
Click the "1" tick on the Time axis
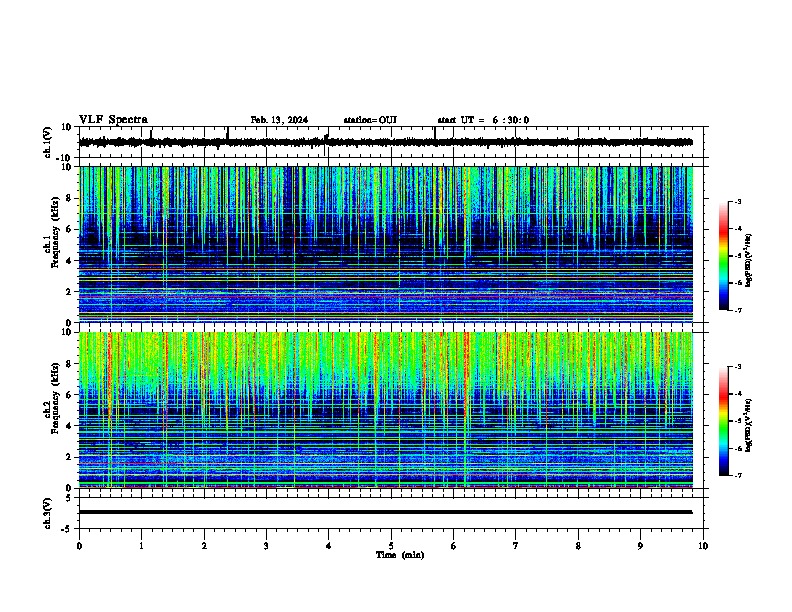click(x=141, y=546)
